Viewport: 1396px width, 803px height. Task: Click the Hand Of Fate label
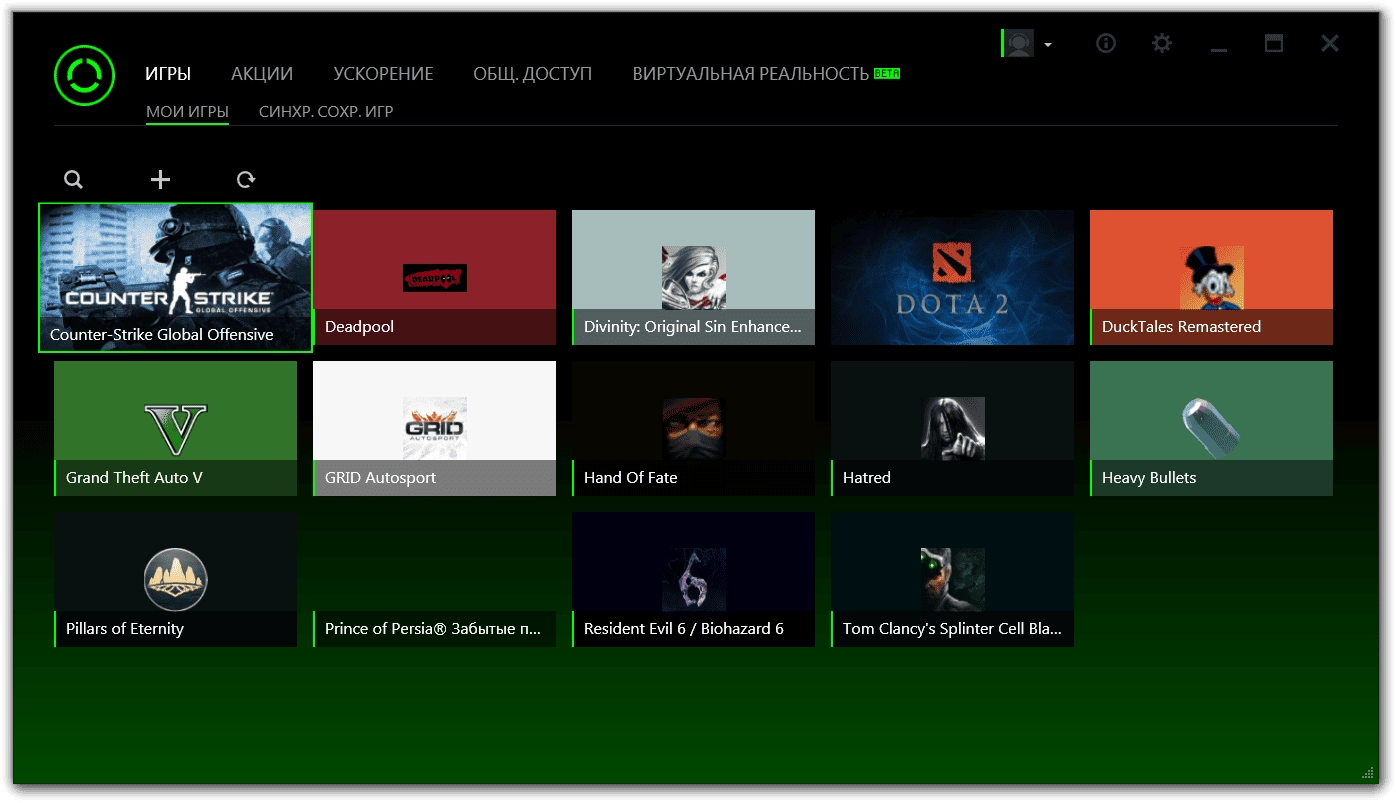pyautogui.click(x=631, y=478)
